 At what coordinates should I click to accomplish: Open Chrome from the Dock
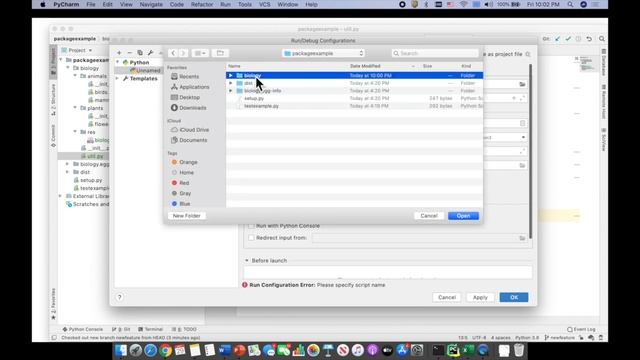pyautogui.click(x=165, y=350)
